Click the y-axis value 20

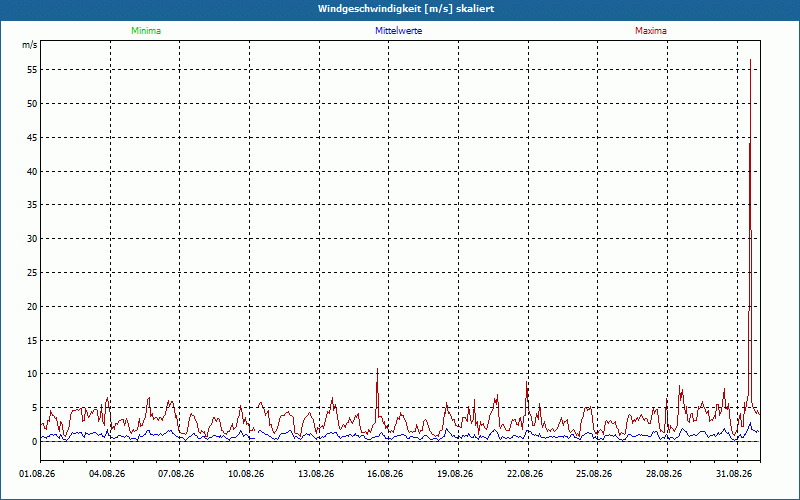(x=32, y=307)
